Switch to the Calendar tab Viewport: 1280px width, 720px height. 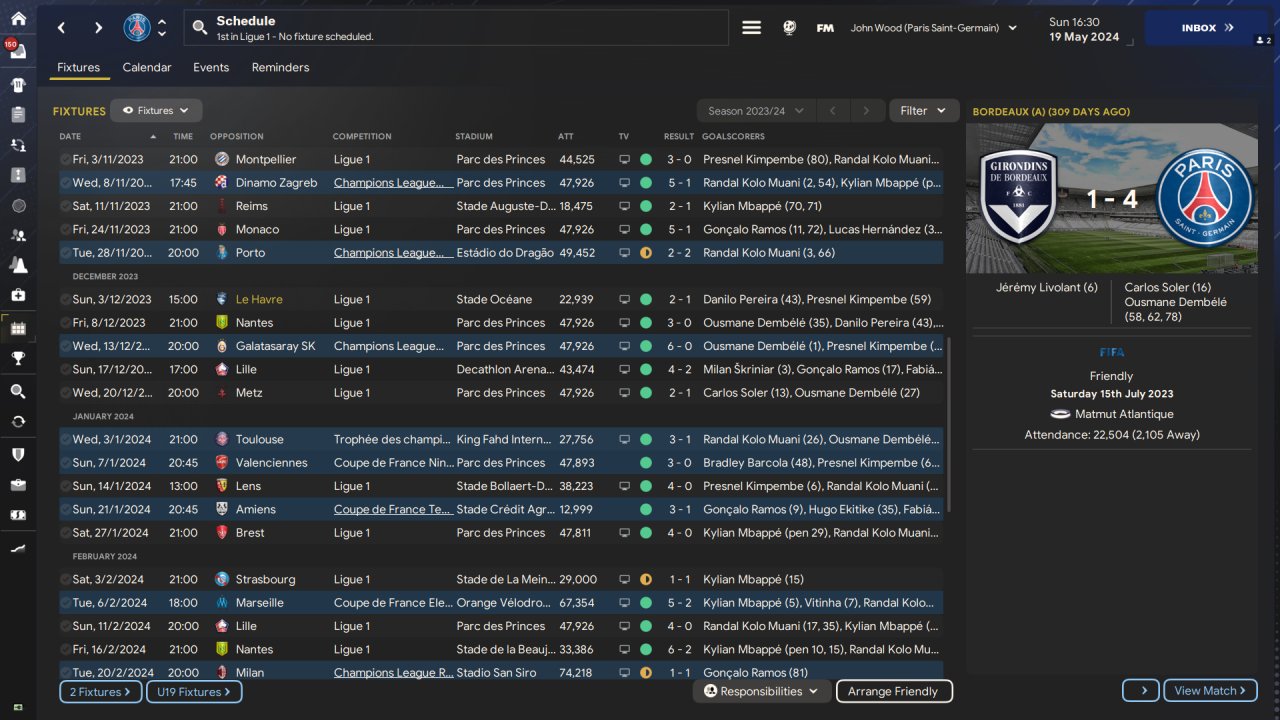[x=147, y=68]
